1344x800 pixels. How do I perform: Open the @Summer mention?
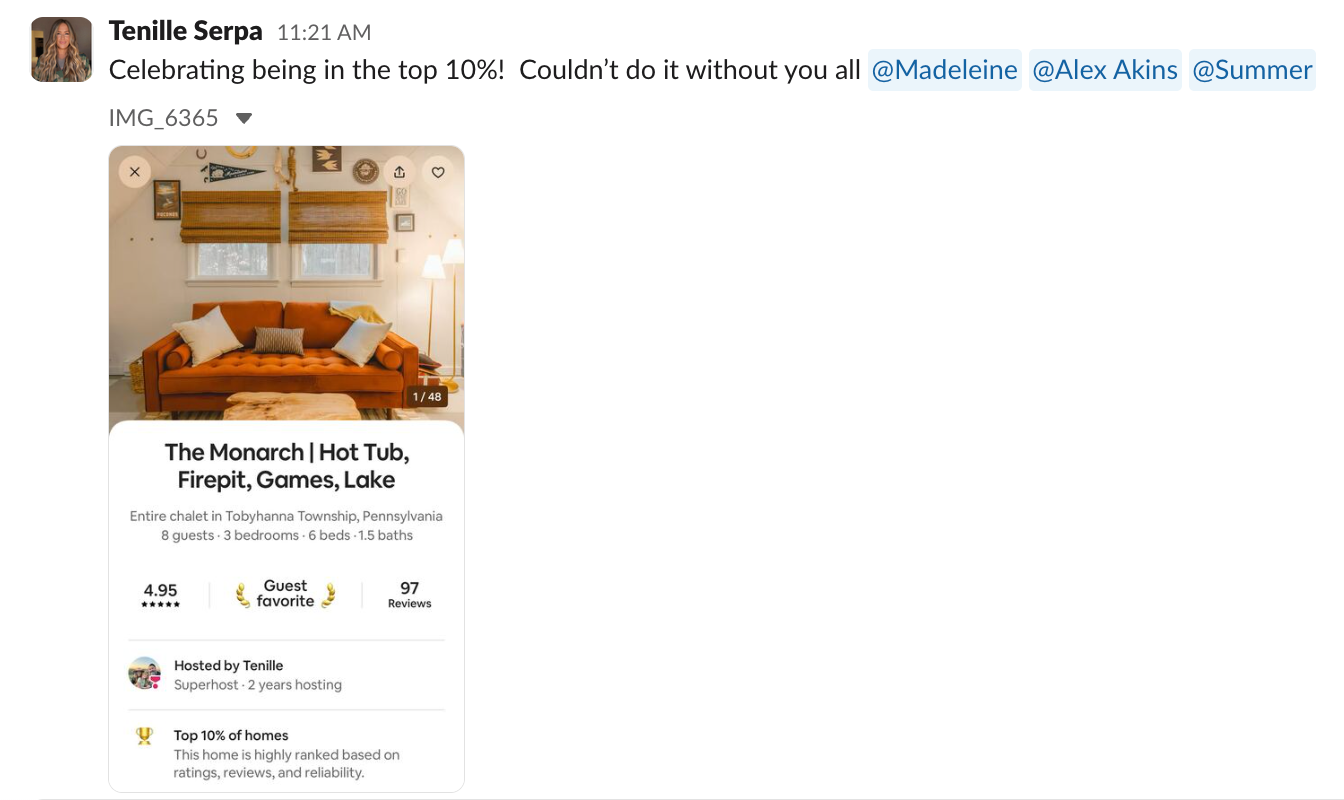coord(1252,70)
